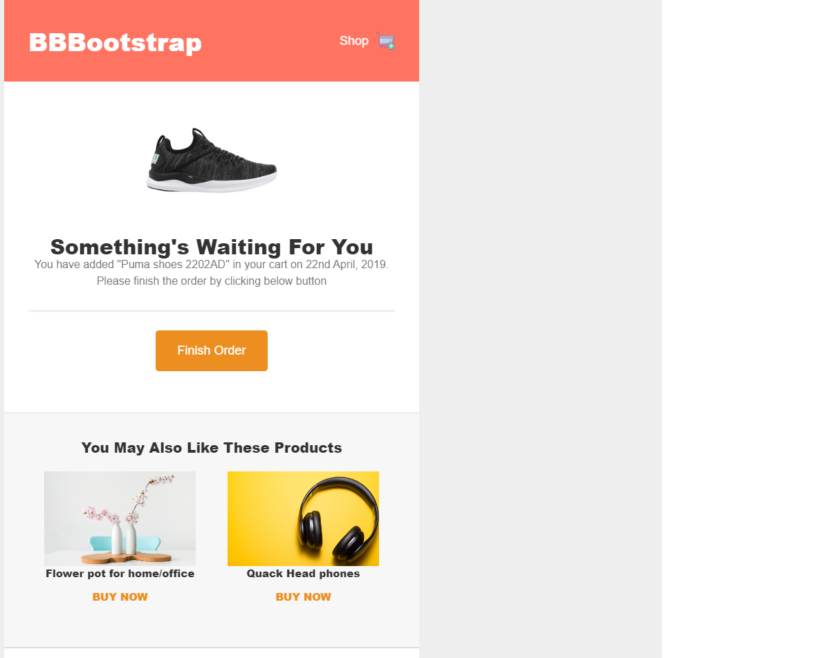This screenshot has width=830, height=658.
Task: Click the Puma shoe product image
Action: pos(212,160)
